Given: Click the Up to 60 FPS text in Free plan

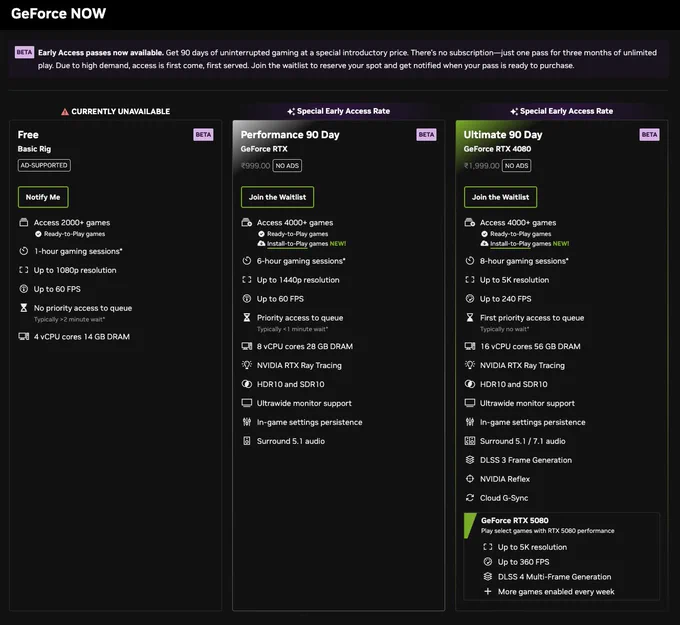Looking at the screenshot, I should (x=57, y=289).
